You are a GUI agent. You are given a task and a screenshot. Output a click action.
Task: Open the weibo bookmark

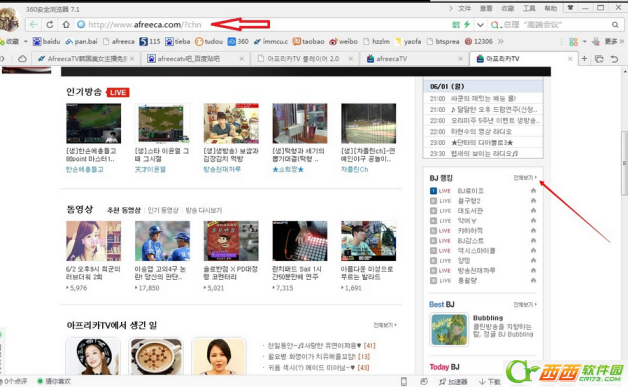tap(343, 41)
